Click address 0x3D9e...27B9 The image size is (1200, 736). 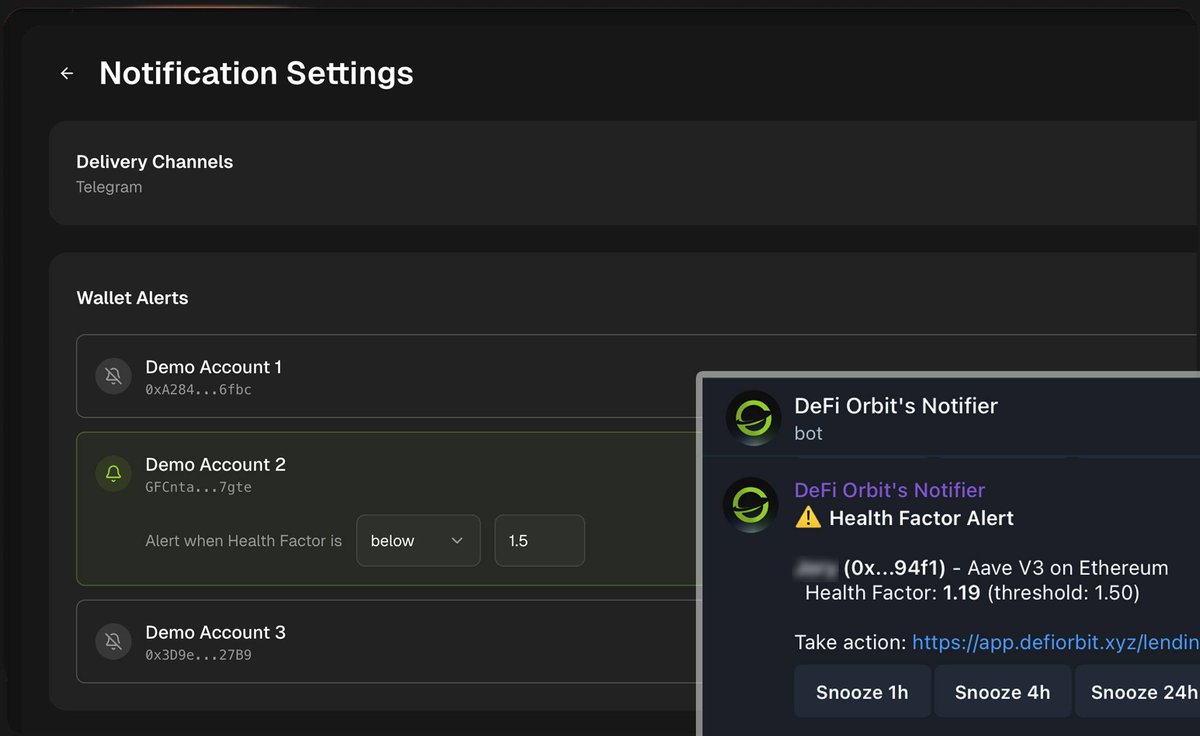pyautogui.click(x=198, y=656)
